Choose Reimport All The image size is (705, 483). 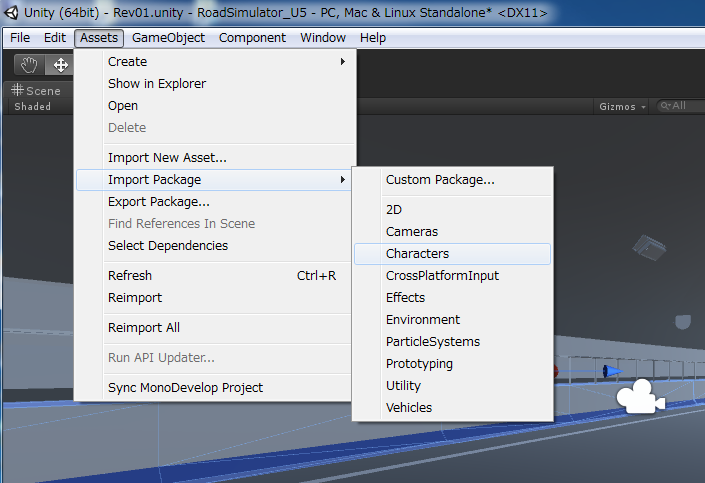pos(215,328)
